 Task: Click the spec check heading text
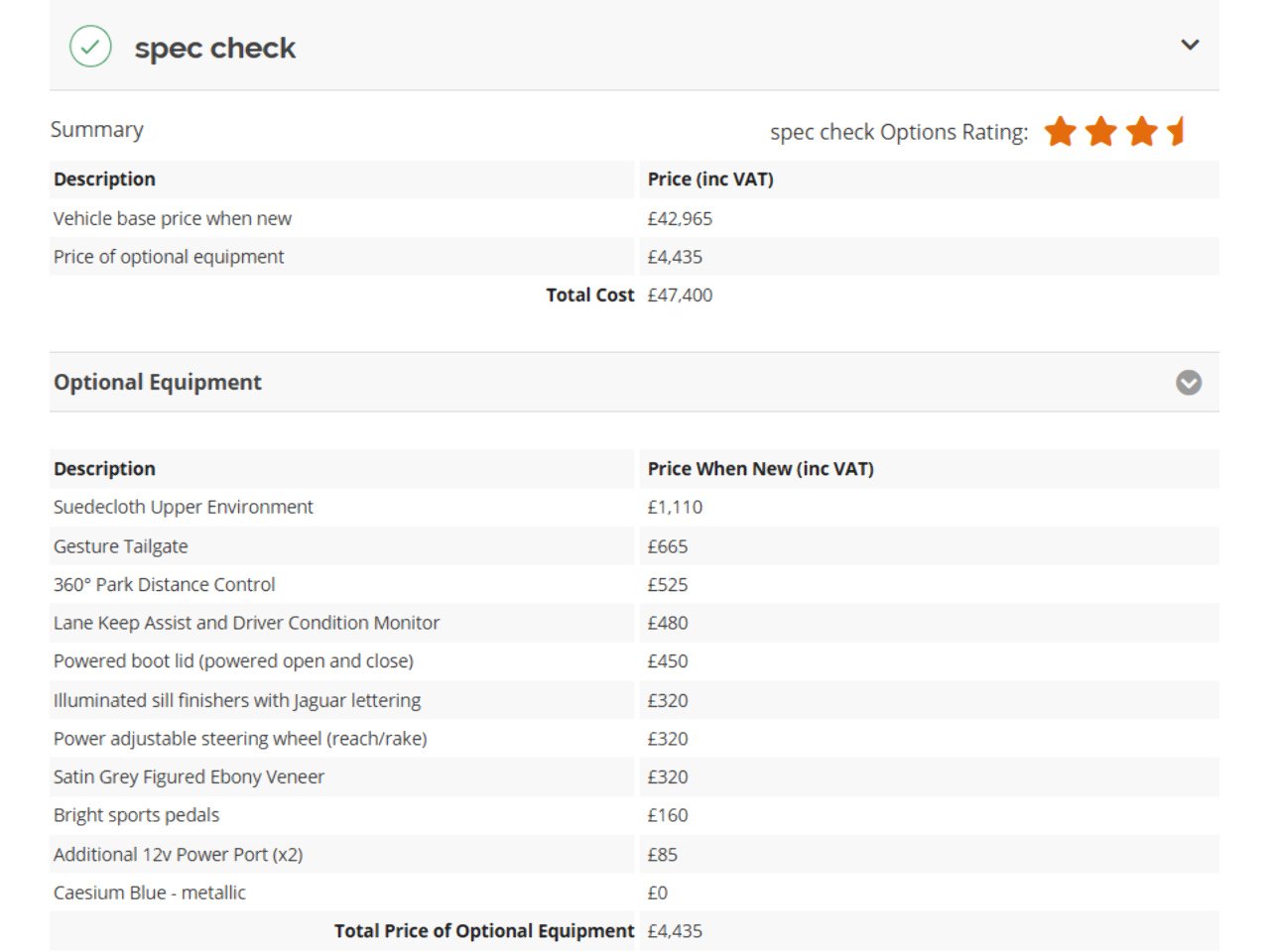tap(214, 48)
